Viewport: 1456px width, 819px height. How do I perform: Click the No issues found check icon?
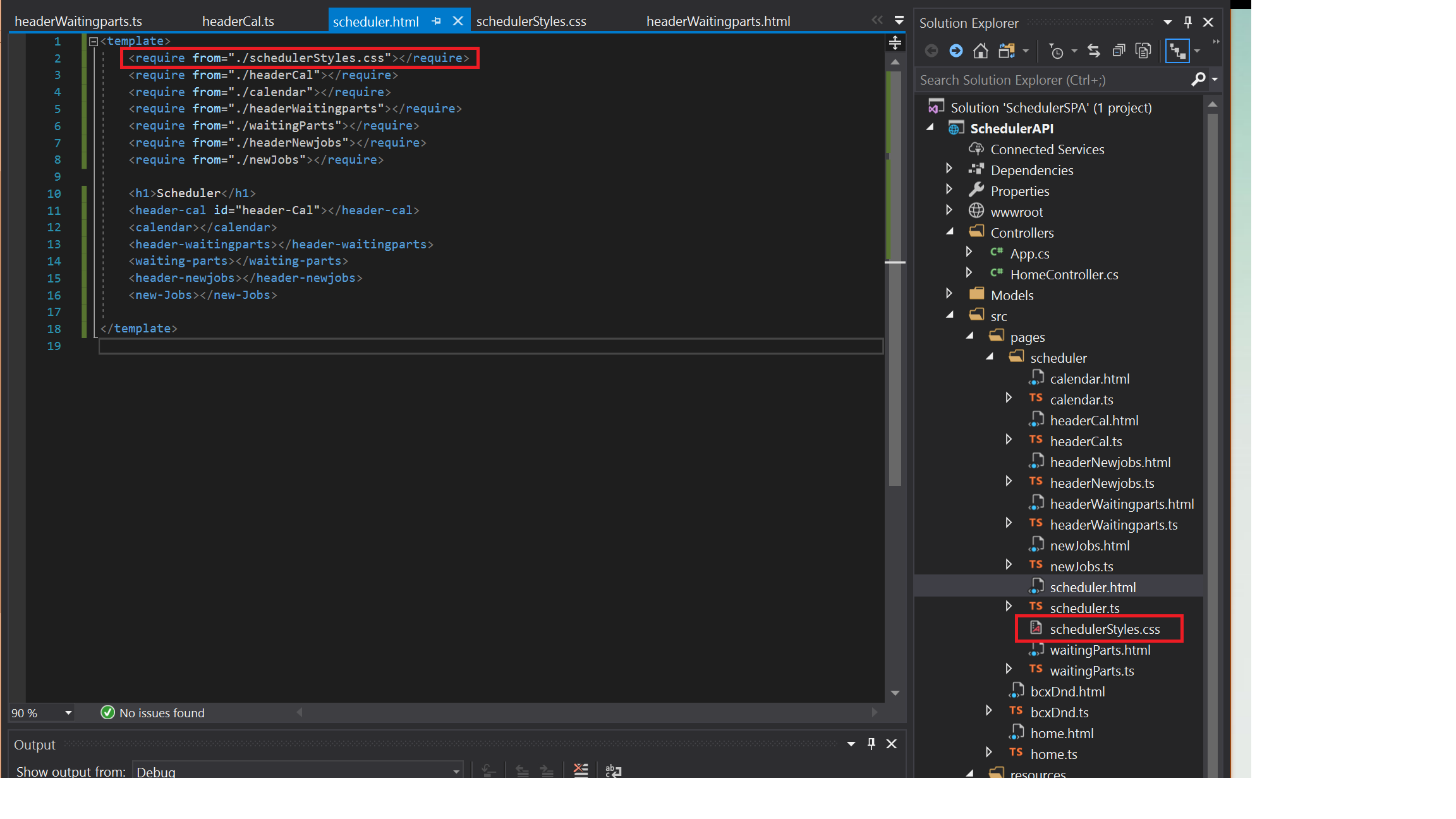coord(107,712)
